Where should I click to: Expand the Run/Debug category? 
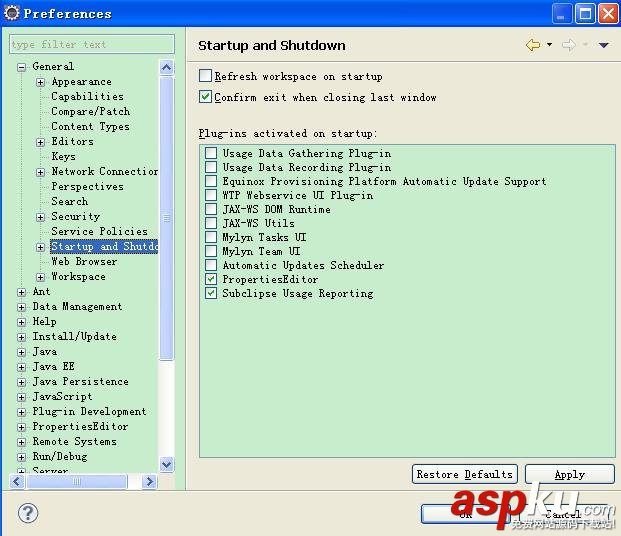pyautogui.click(x=22, y=457)
